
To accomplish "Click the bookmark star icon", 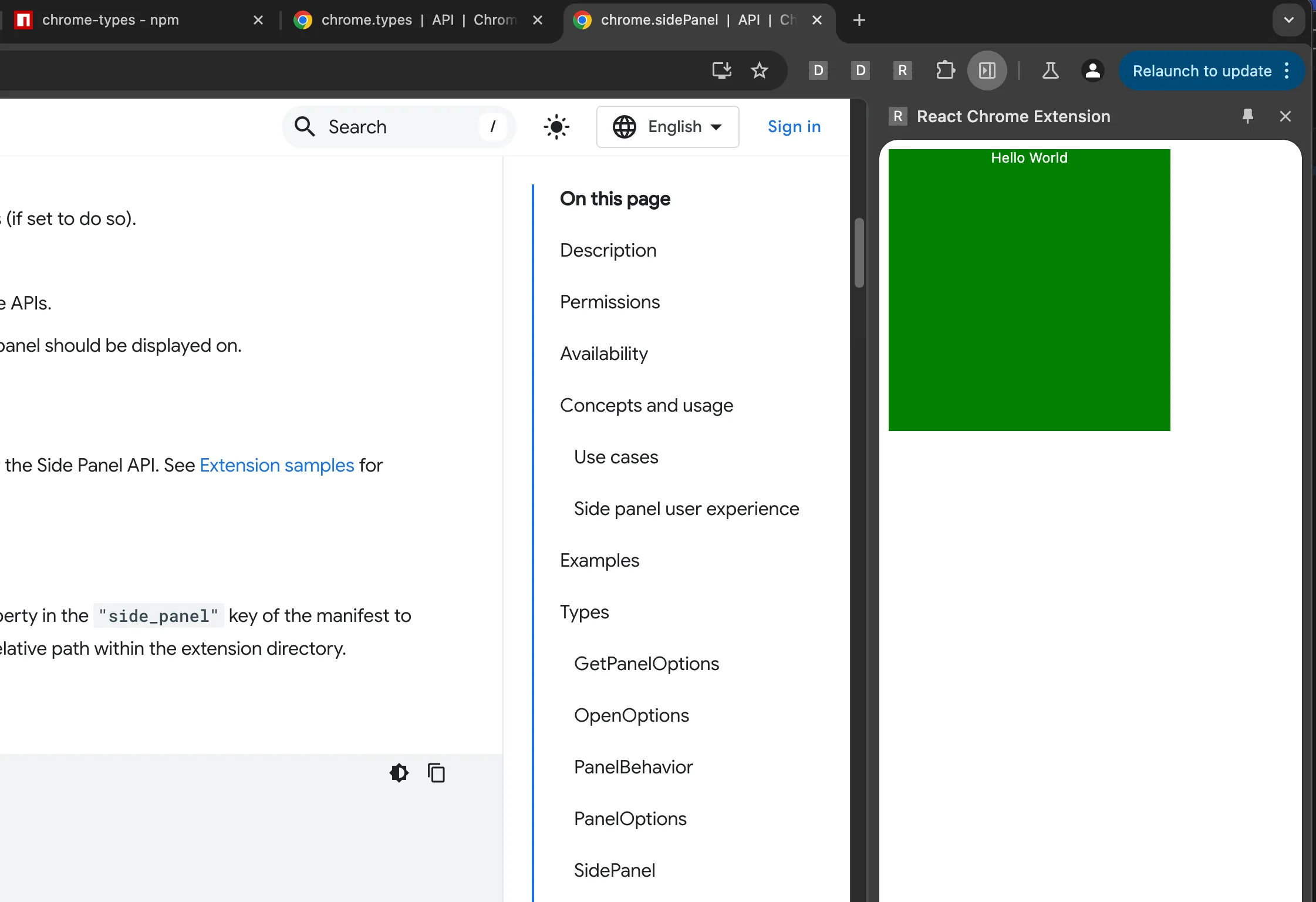I will pyautogui.click(x=759, y=70).
